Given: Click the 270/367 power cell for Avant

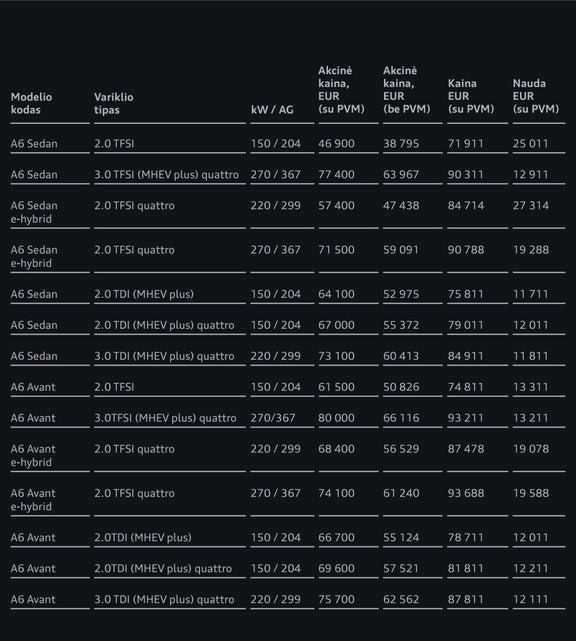Looking at the screenshot, I should coord(273,418).
